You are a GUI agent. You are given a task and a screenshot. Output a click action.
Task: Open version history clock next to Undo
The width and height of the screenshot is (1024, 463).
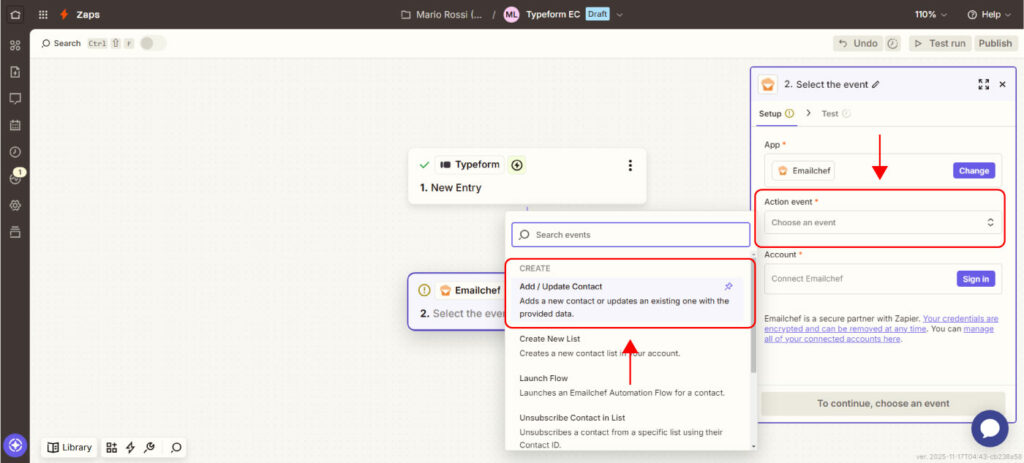(893, 44)
